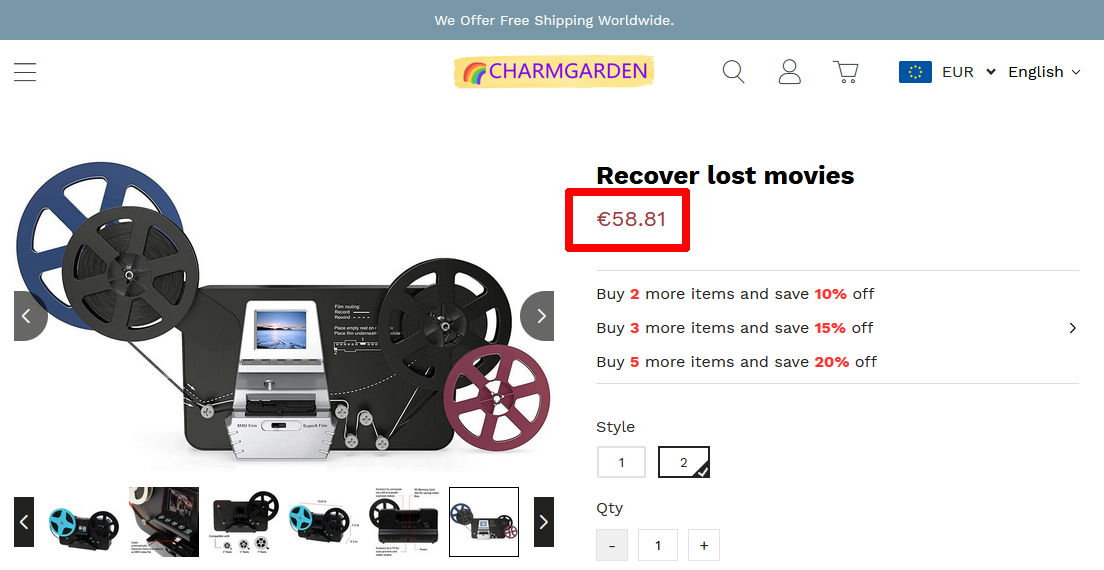Show next product image with right arrow
The width and height of the screenshot is (1104, 570).
tap(537, 316)
